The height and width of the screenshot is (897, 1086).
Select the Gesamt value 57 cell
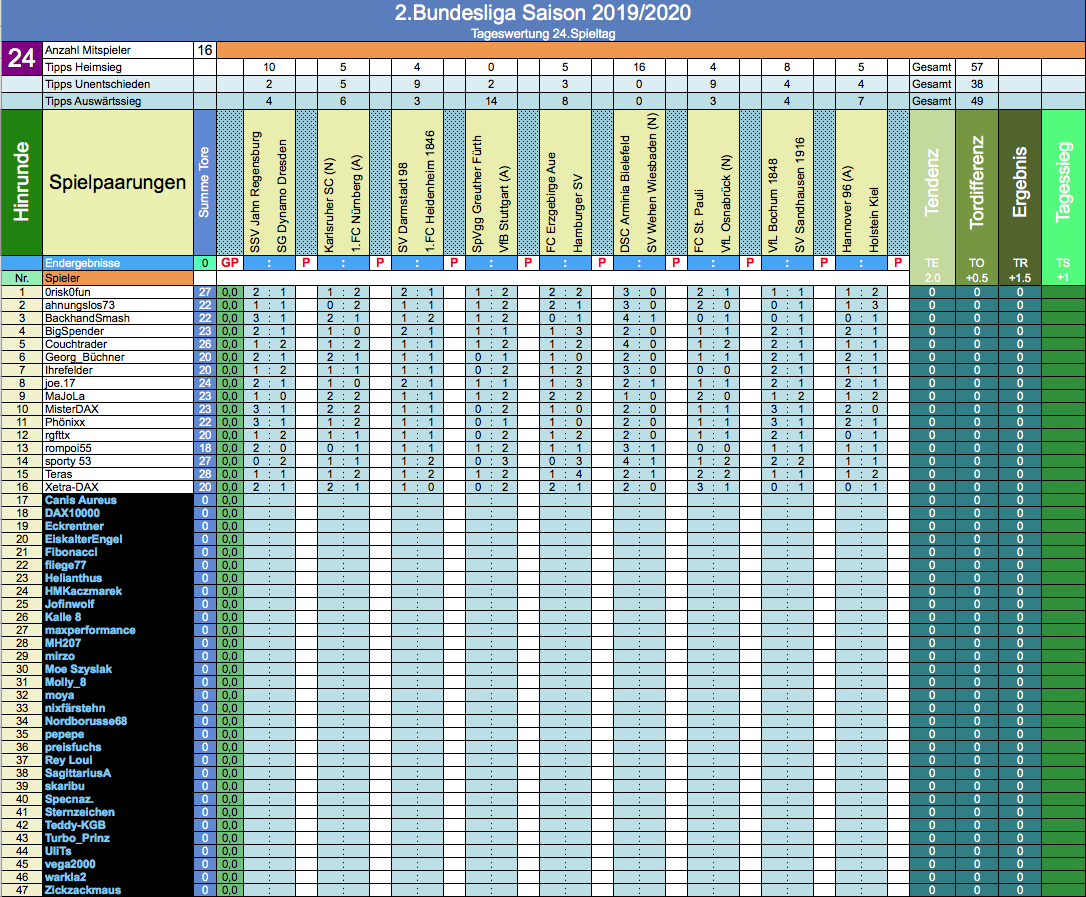977,67
